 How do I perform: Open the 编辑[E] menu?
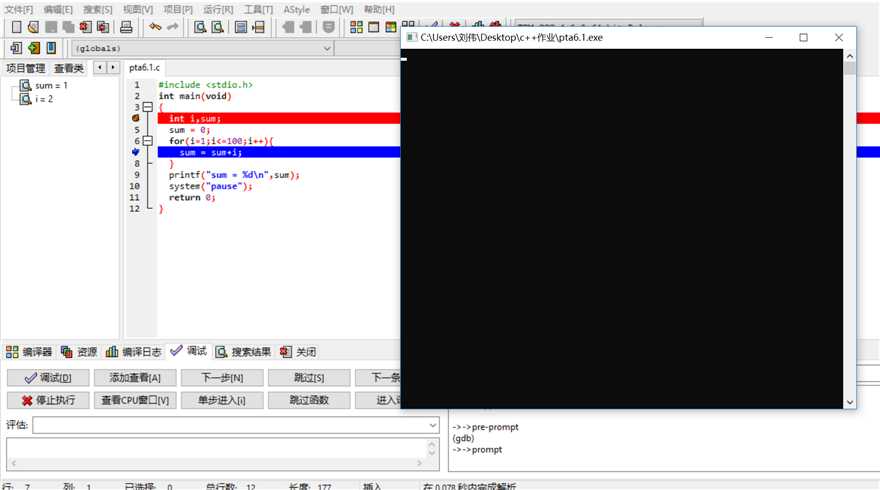(x=58, y=10)
